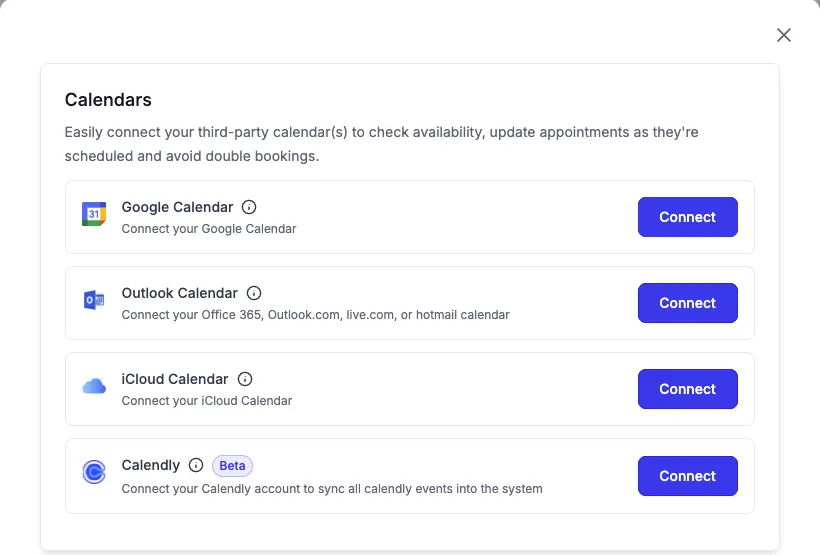Screen dimensions: 820x555
Task: Click the Google Calendar logo icon
Action: coord(94,214)
